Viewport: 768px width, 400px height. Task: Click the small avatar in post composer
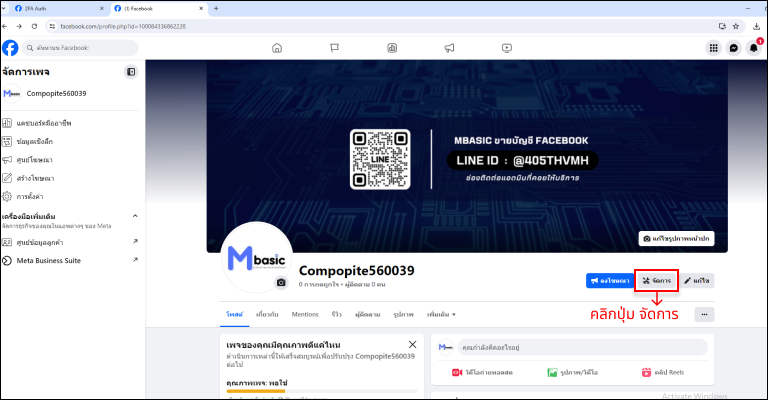tap(445, 347)
